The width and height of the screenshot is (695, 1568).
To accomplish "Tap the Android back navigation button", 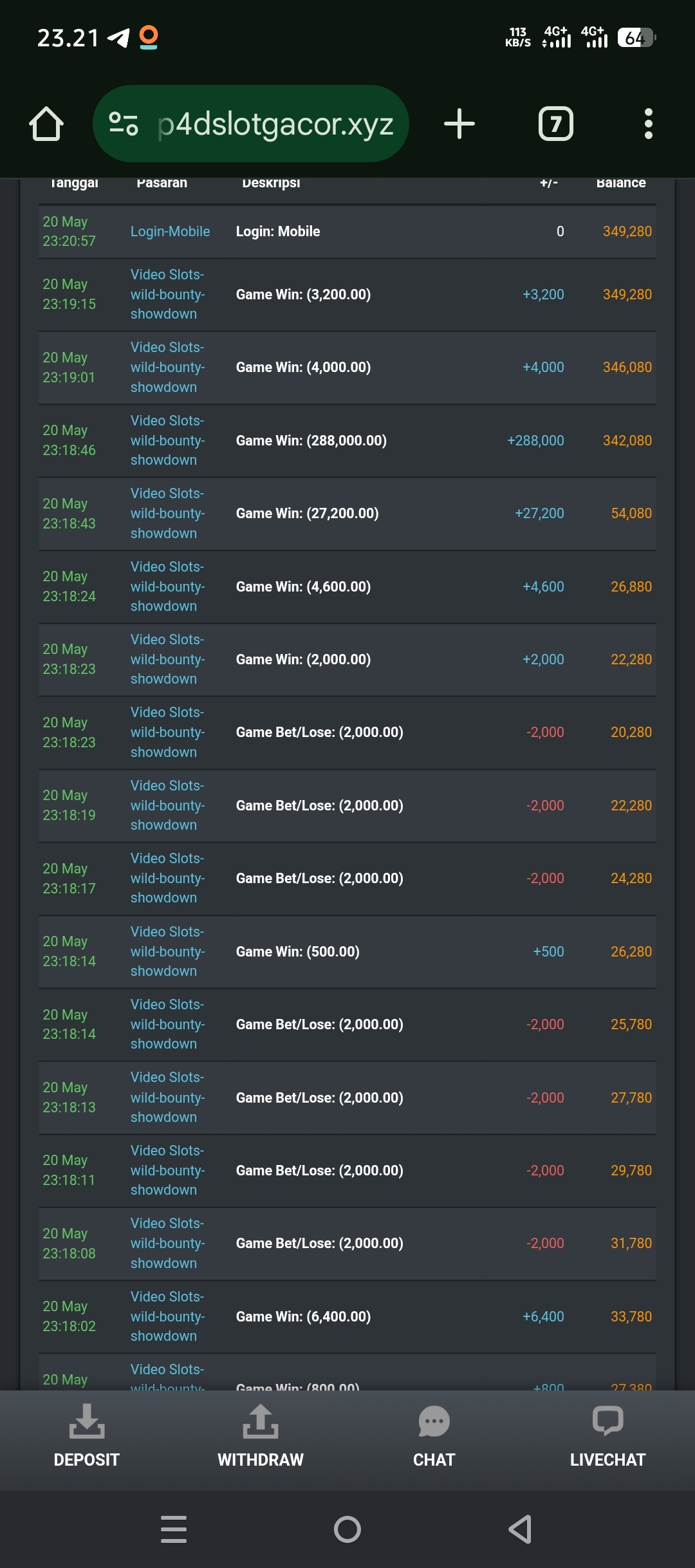I will (x=520, y=1529).
